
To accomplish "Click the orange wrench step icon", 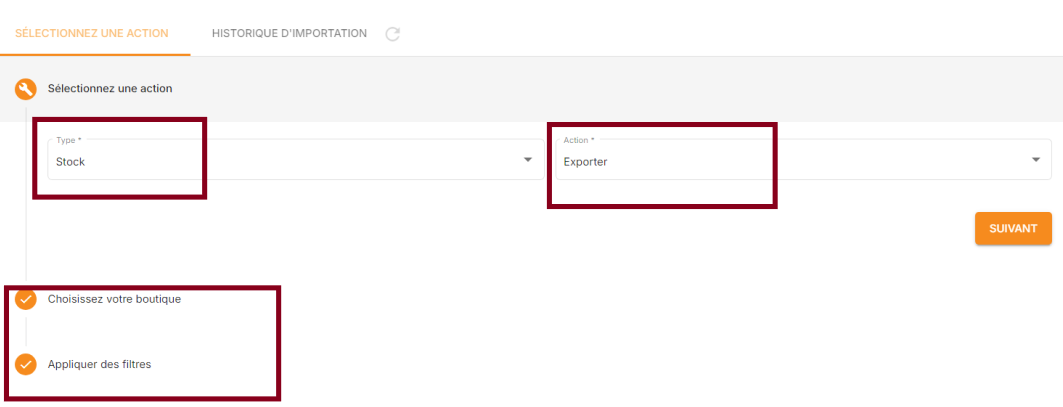I will tap(26, 89).
